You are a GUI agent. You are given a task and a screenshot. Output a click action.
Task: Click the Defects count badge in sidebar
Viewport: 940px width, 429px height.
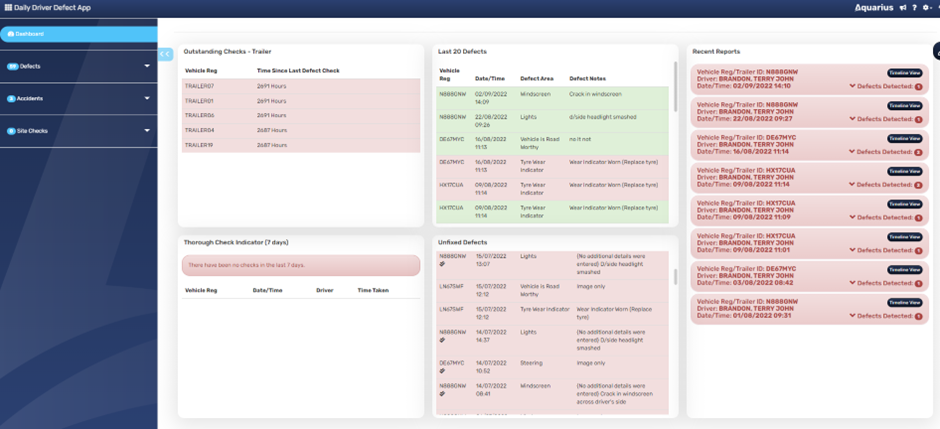pos(13,66)
